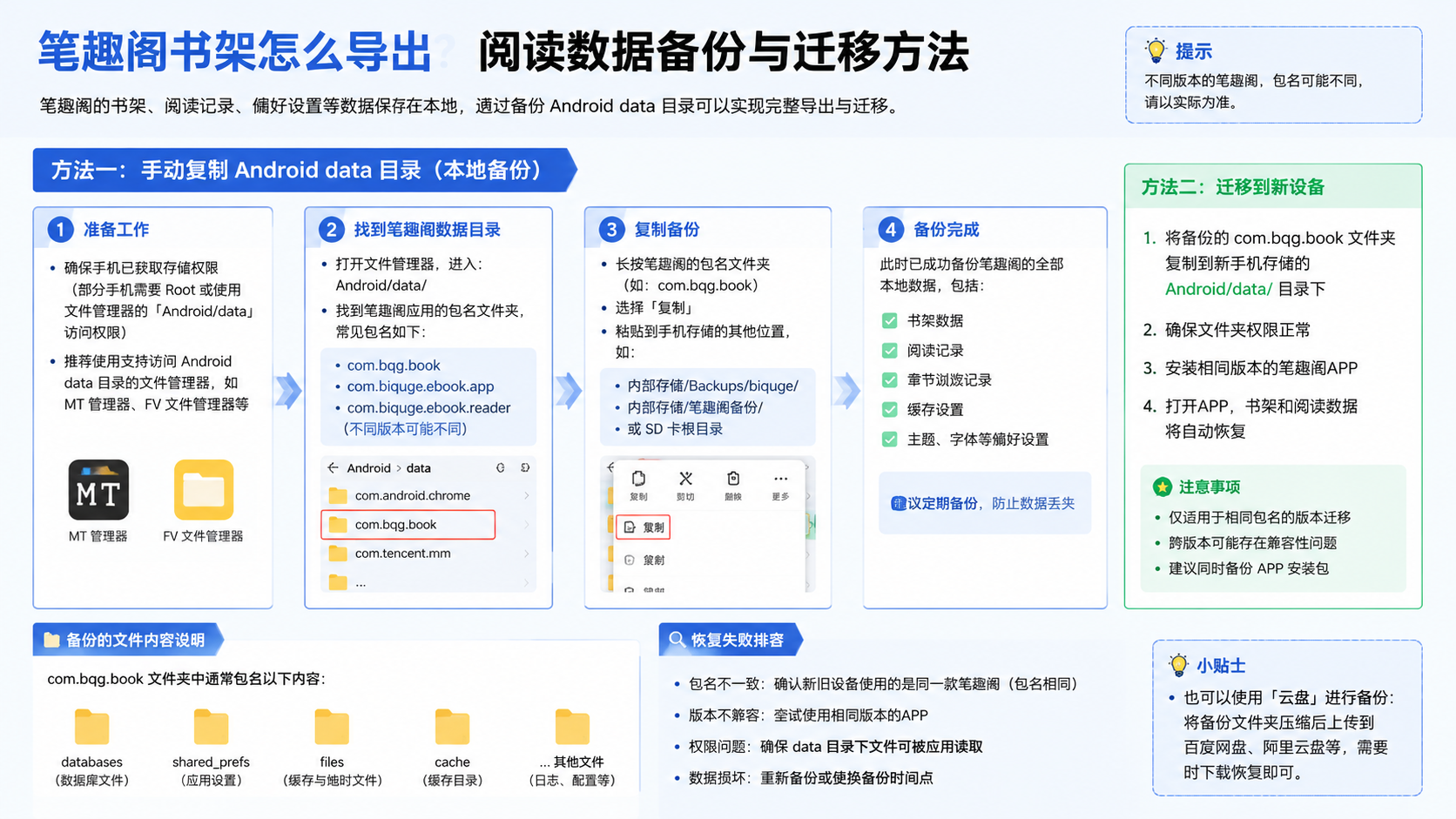The width and height of the screenshot is (1456, 819).
Task: Open the '...' folder row in the file list
Action: pyautogui.click(x=428, y=582)
